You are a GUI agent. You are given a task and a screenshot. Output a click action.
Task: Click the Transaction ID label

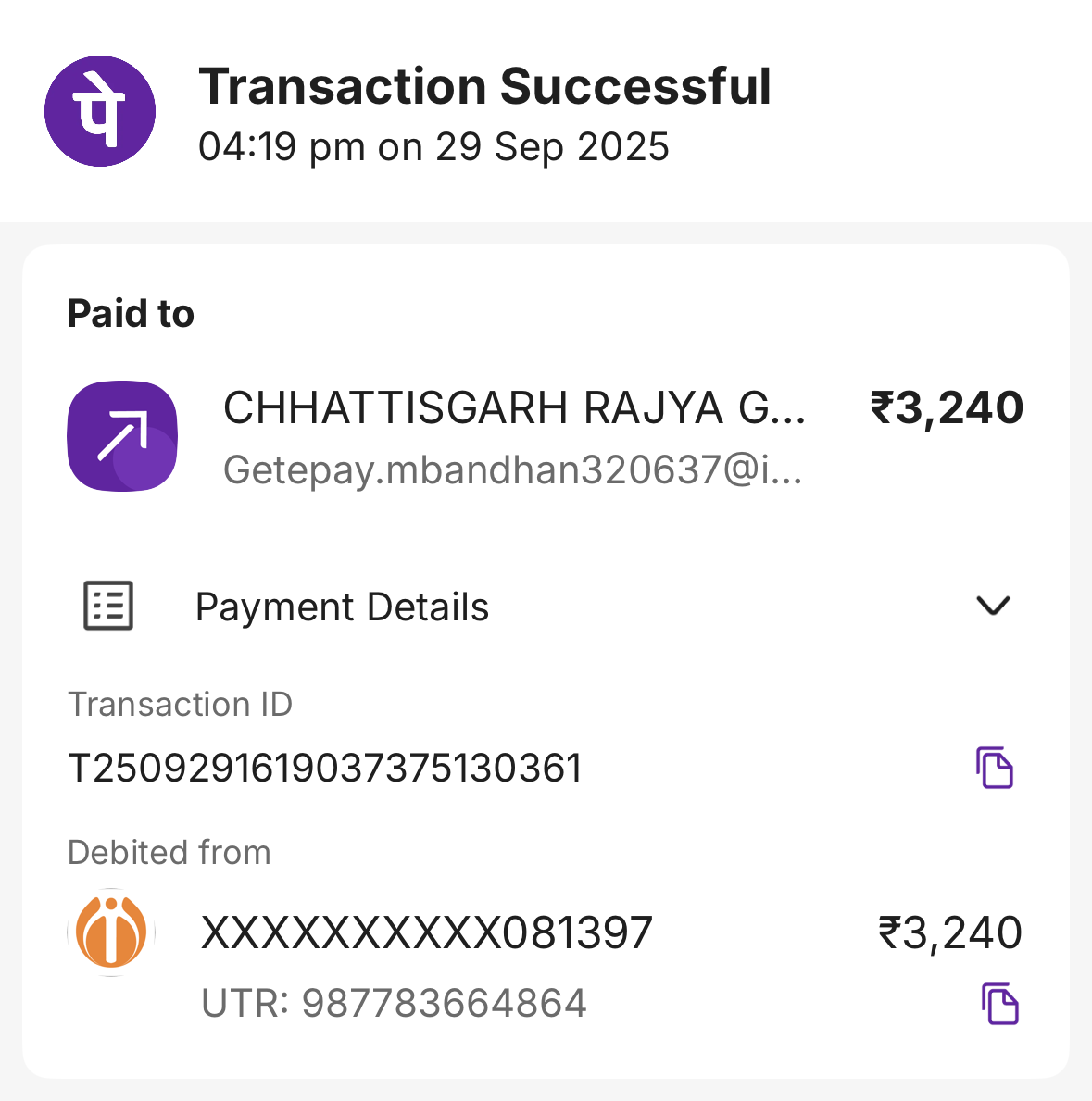click(x=181, y=705)
